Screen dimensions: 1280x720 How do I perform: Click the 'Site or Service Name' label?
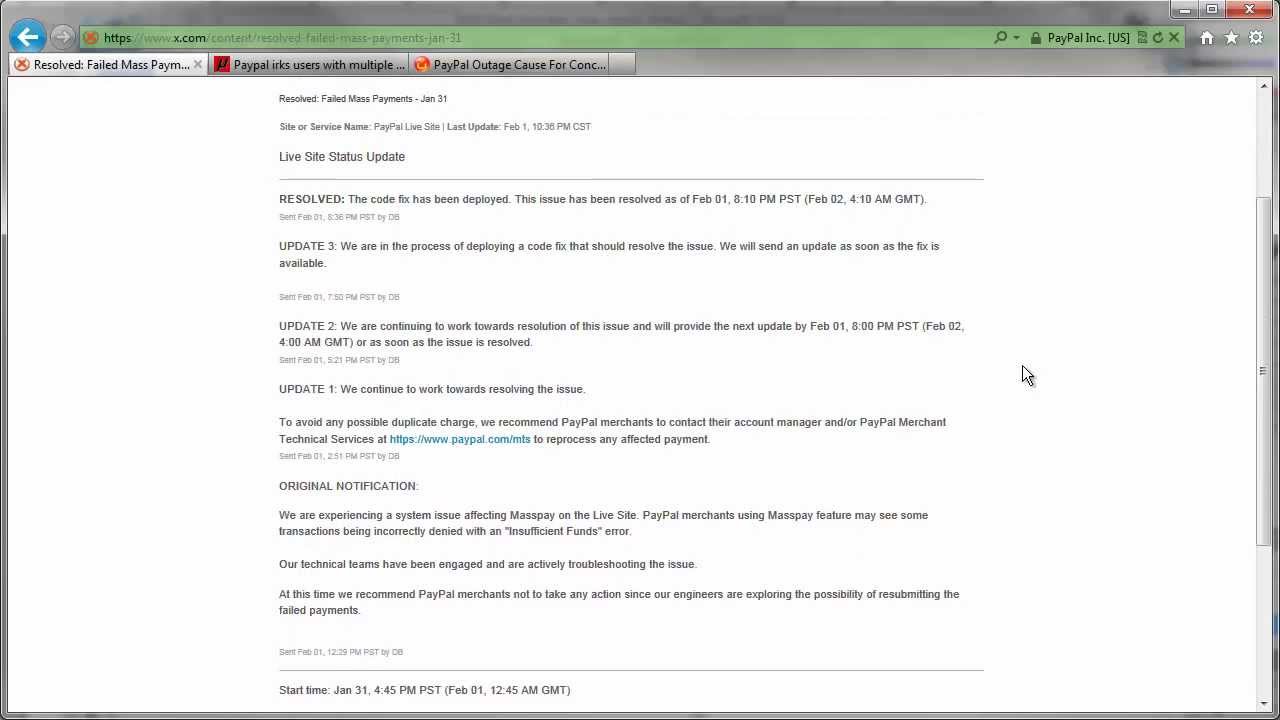click(324, 127)
